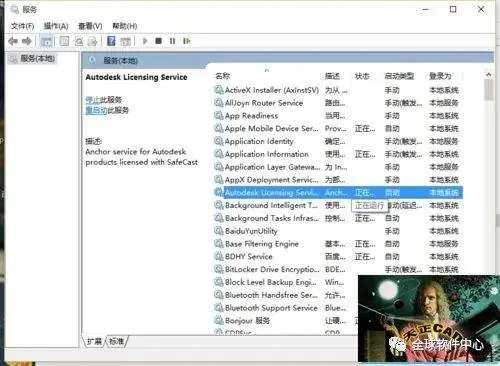This screenshot has height=366, width=500.
Task: Switch to the 标准 tab
Action: coord(116,341)
